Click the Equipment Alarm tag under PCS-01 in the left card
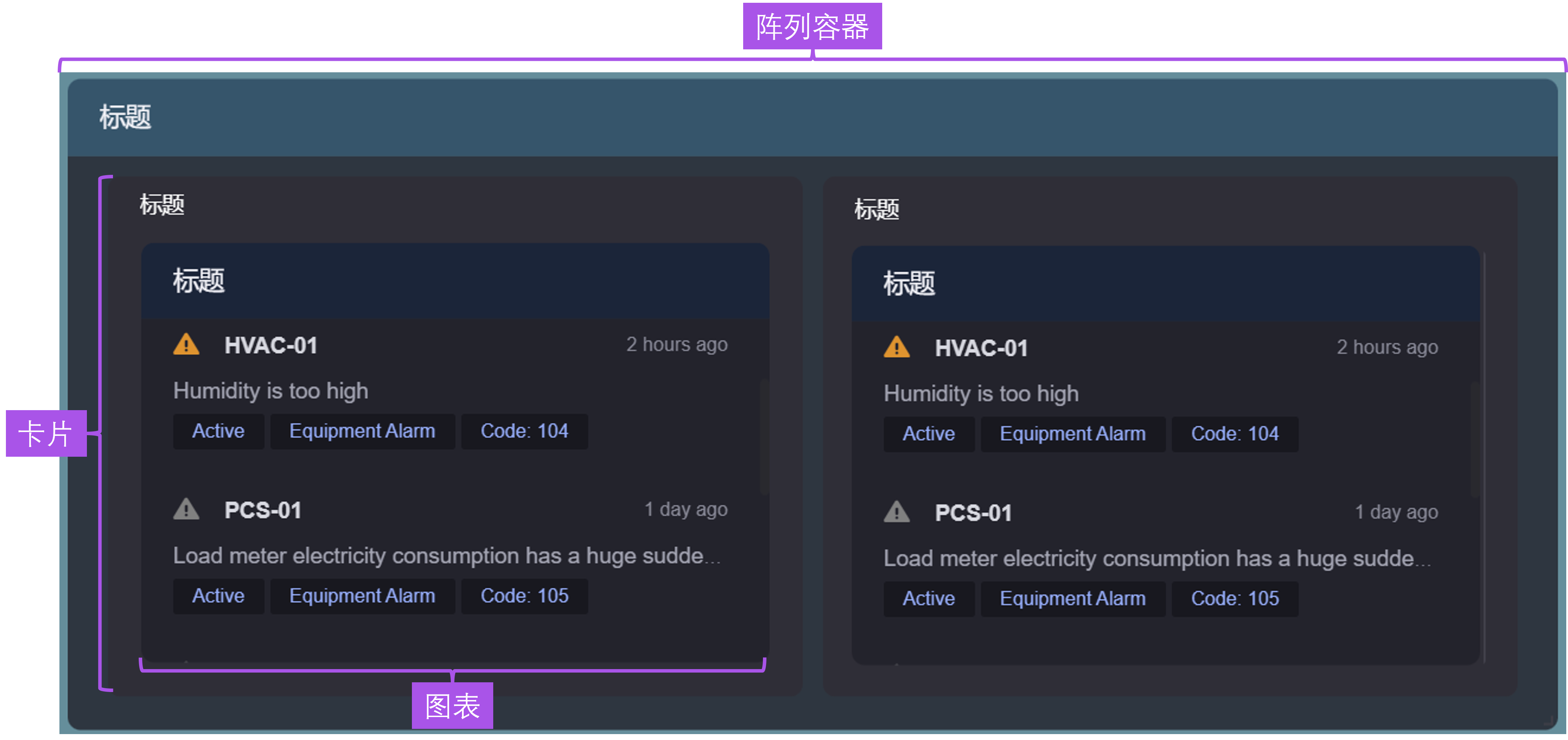 (x=362, y=596)
